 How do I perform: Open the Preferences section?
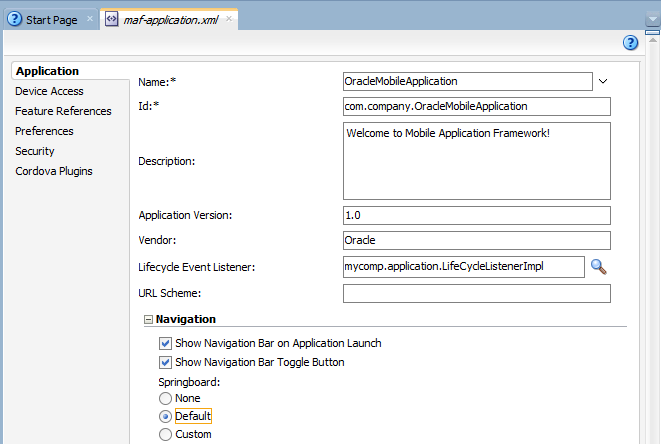click(44, 131)
